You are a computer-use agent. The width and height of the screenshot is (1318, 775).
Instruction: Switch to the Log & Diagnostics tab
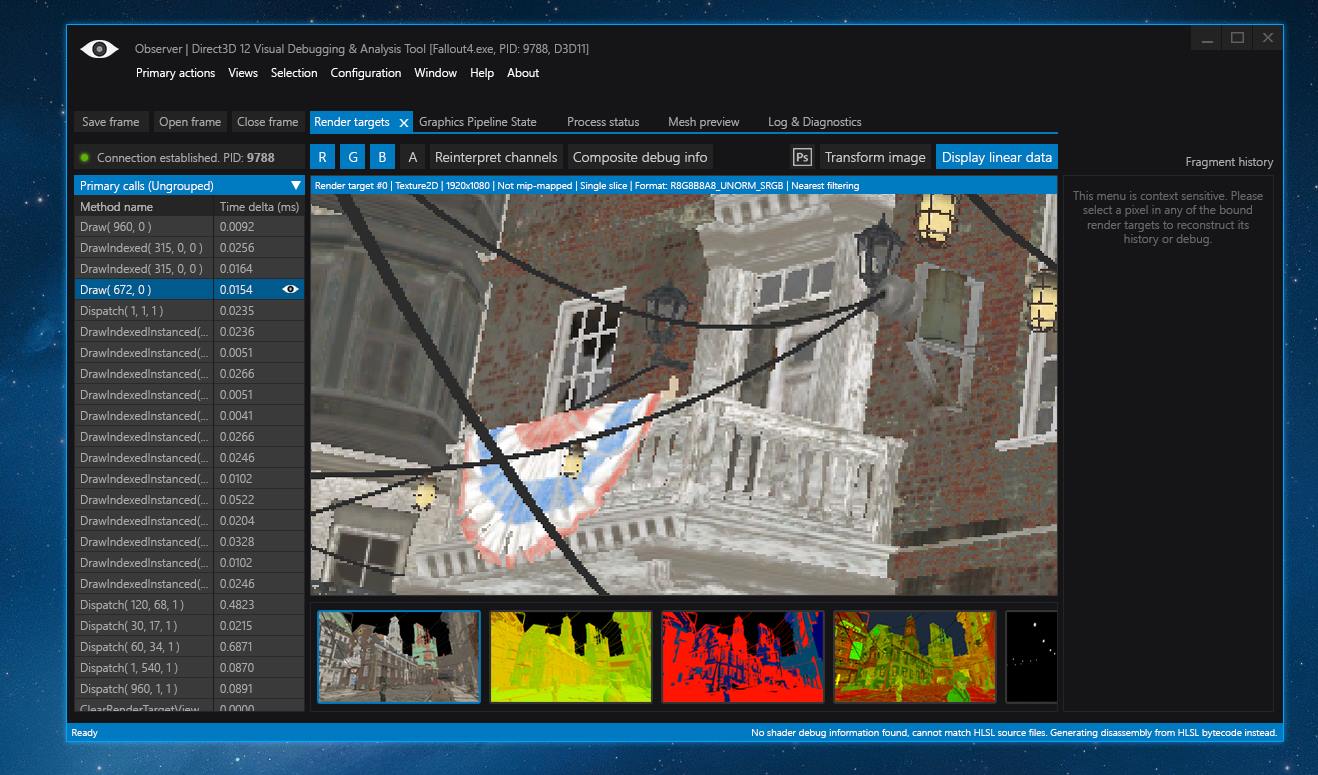(815, 122)
